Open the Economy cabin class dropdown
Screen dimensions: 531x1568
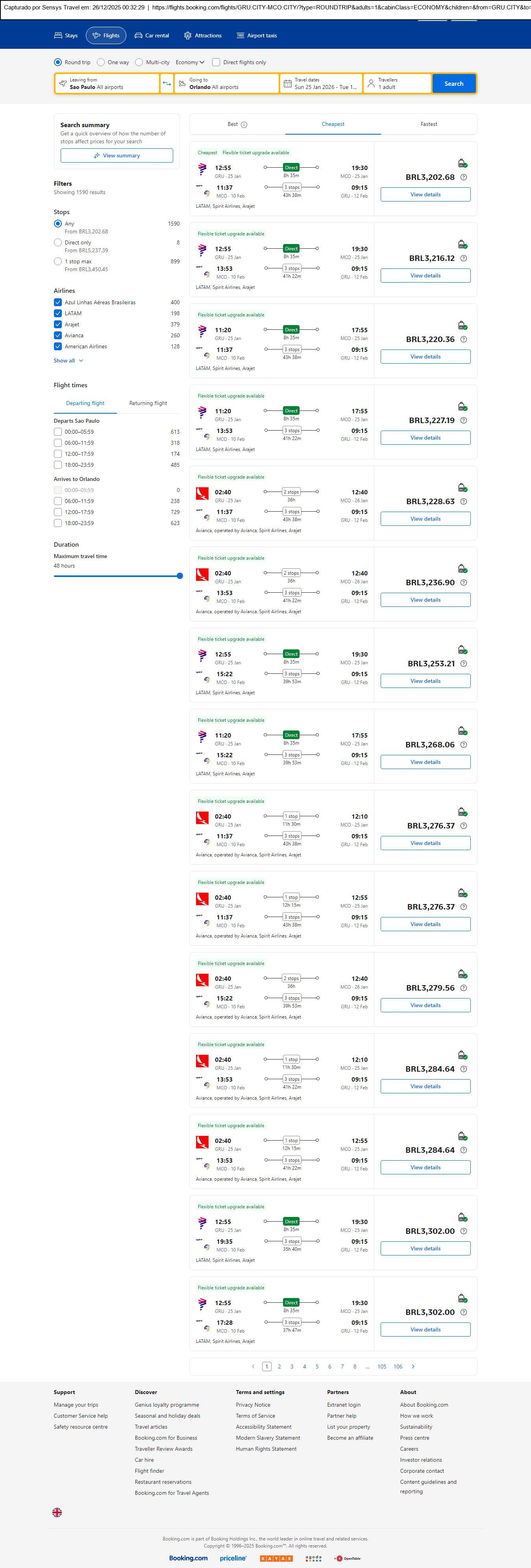click(x=190, y=62)
